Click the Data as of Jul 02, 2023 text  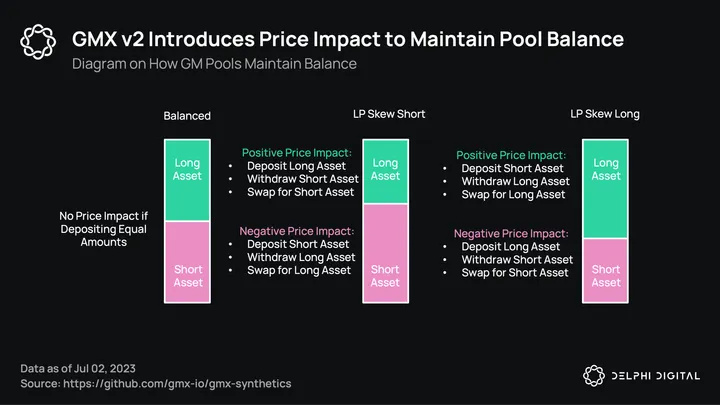tap(78, 368)
